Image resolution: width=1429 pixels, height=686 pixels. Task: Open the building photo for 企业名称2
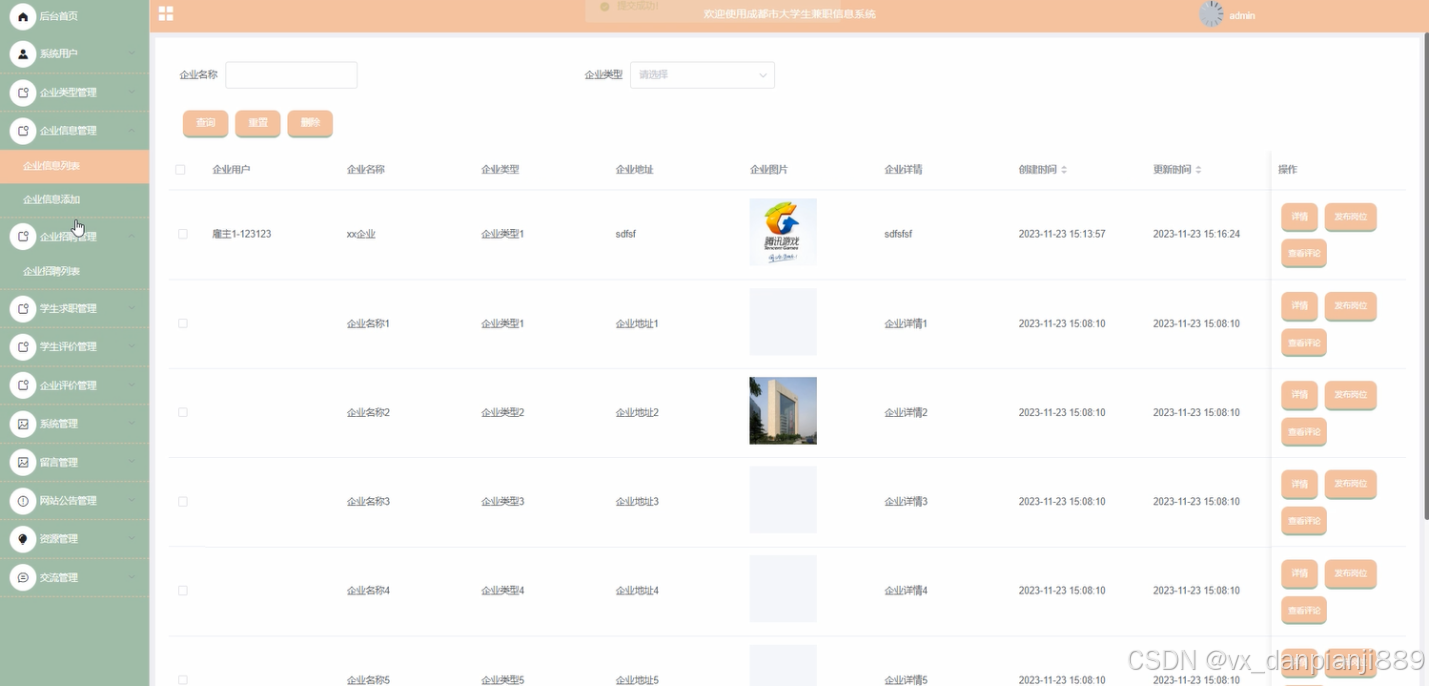[x=783, y=411]
